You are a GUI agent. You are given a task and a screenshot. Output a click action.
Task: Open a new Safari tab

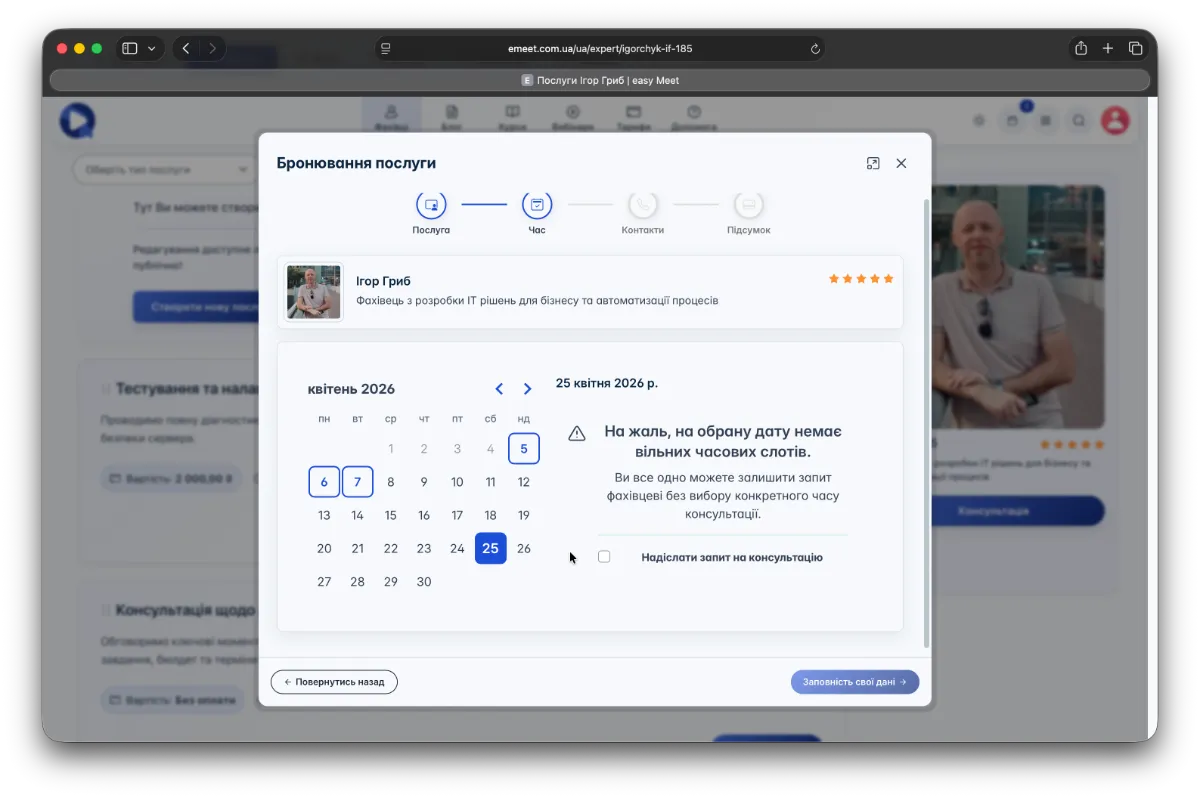(x=1108, y=48)
